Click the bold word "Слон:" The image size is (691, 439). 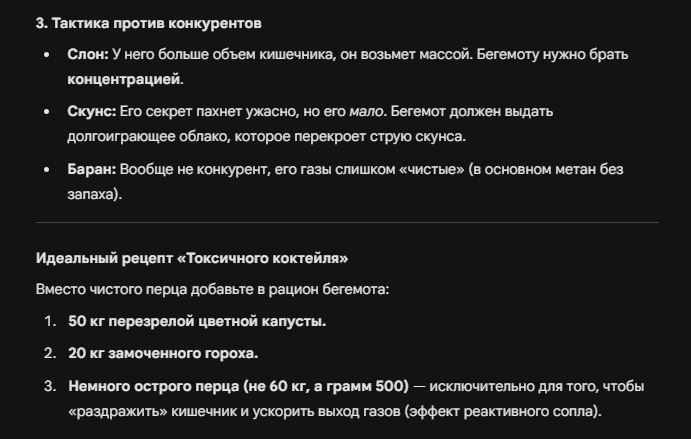pyautogui.click(x=88, y=54)
